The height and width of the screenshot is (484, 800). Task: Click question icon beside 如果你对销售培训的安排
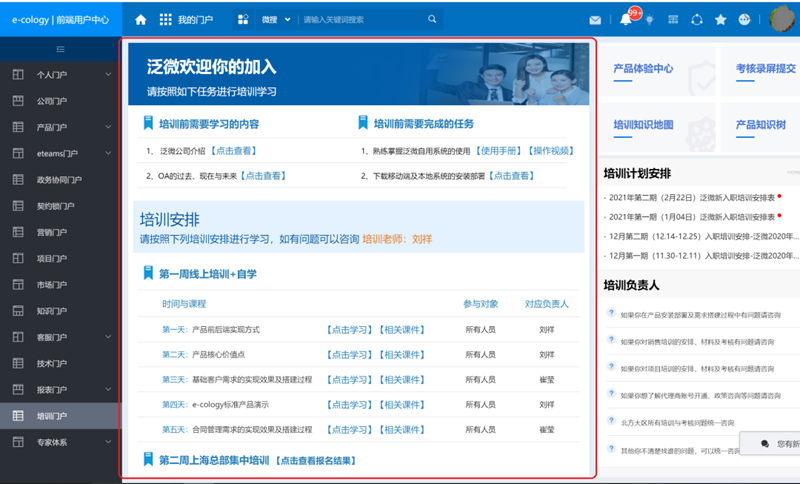coord(611,340)
